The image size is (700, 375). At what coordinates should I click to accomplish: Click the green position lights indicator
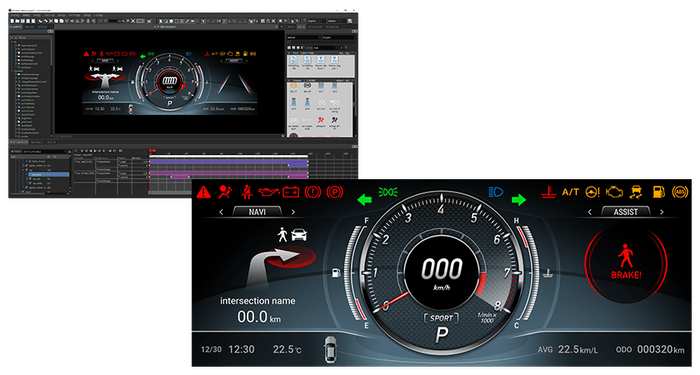388,192
